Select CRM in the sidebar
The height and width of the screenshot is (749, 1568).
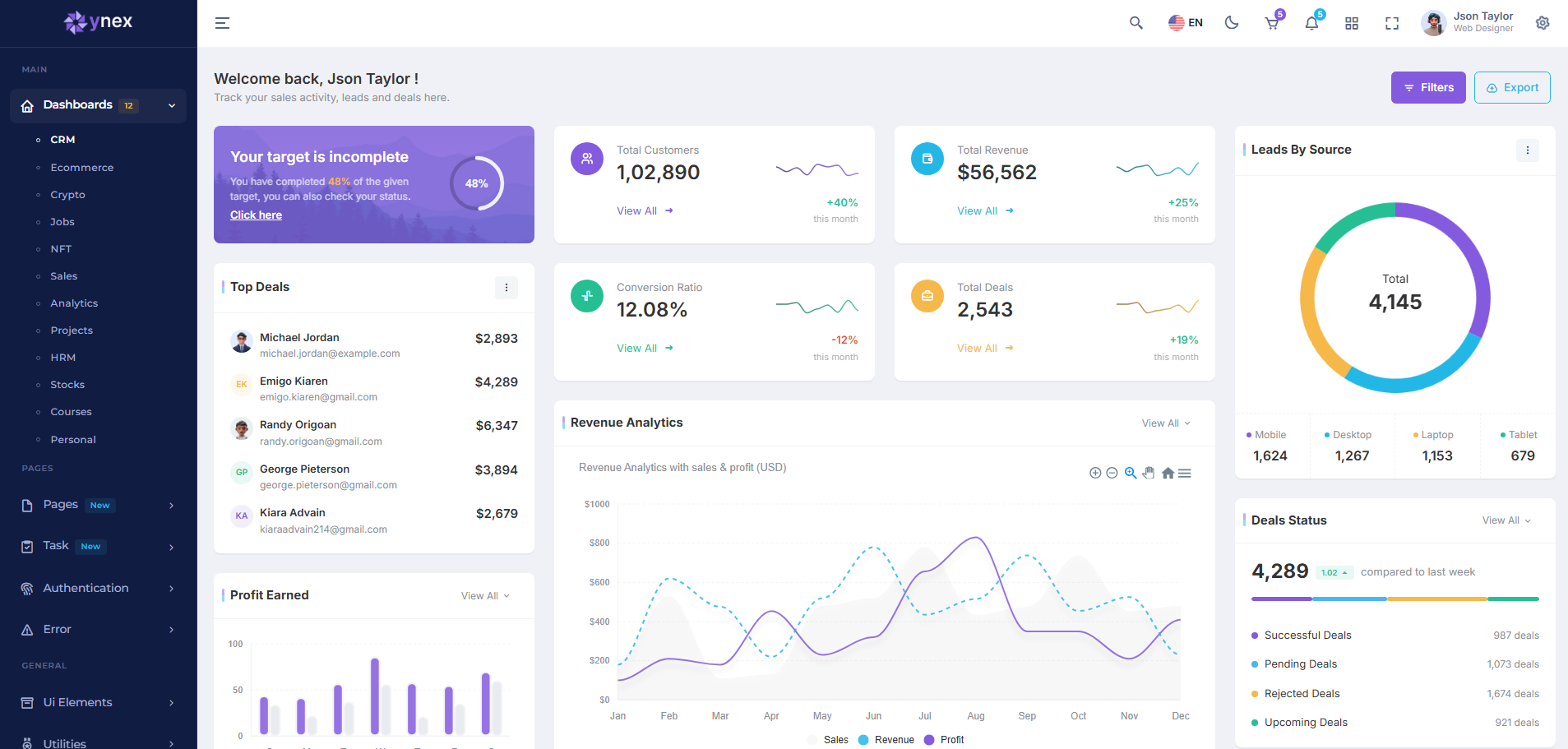coord(62,140)
